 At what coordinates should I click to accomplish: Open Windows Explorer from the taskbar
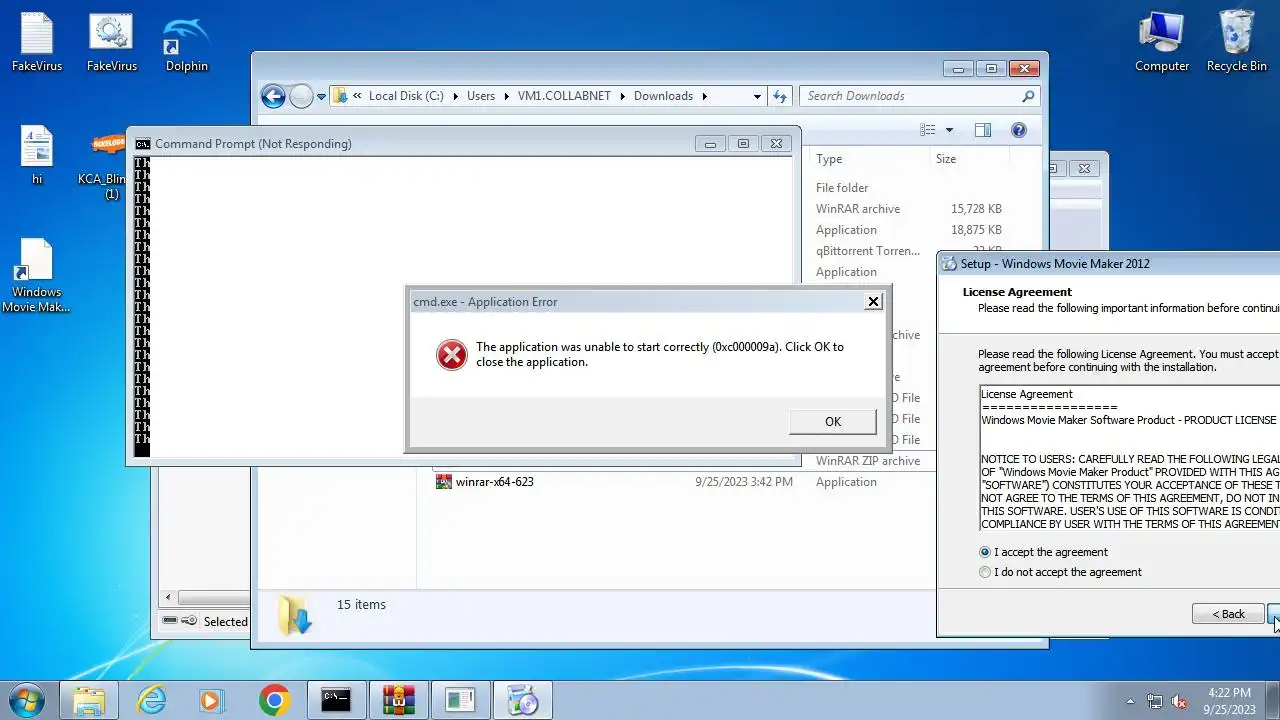pyautogui.click(x=89, y=700)
